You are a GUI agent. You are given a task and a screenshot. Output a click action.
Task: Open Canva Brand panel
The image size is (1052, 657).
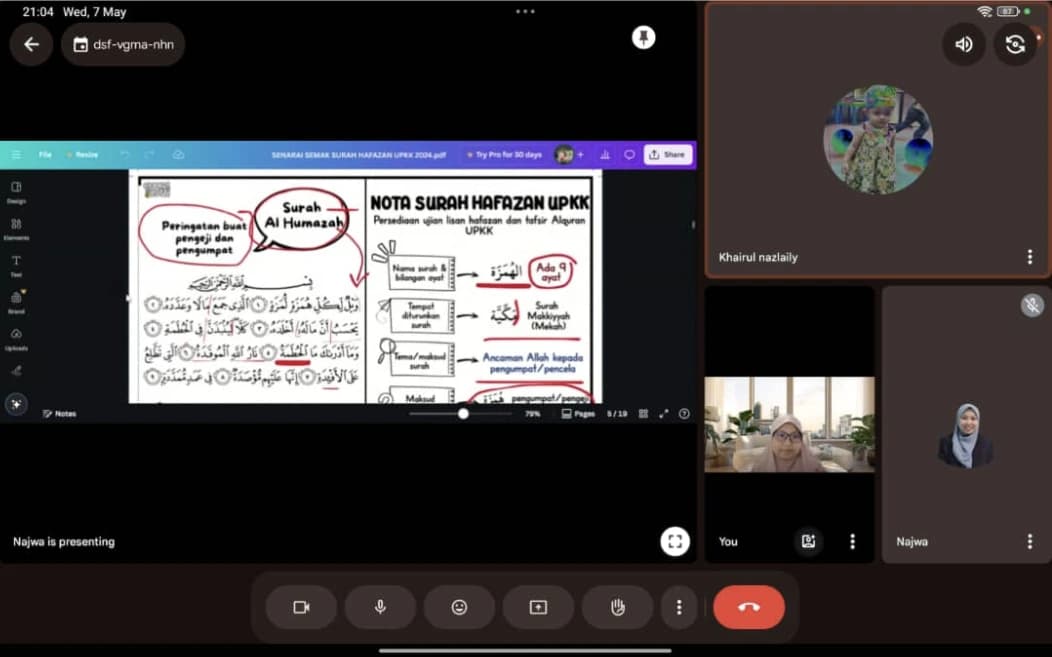click(x=16, y=303)
